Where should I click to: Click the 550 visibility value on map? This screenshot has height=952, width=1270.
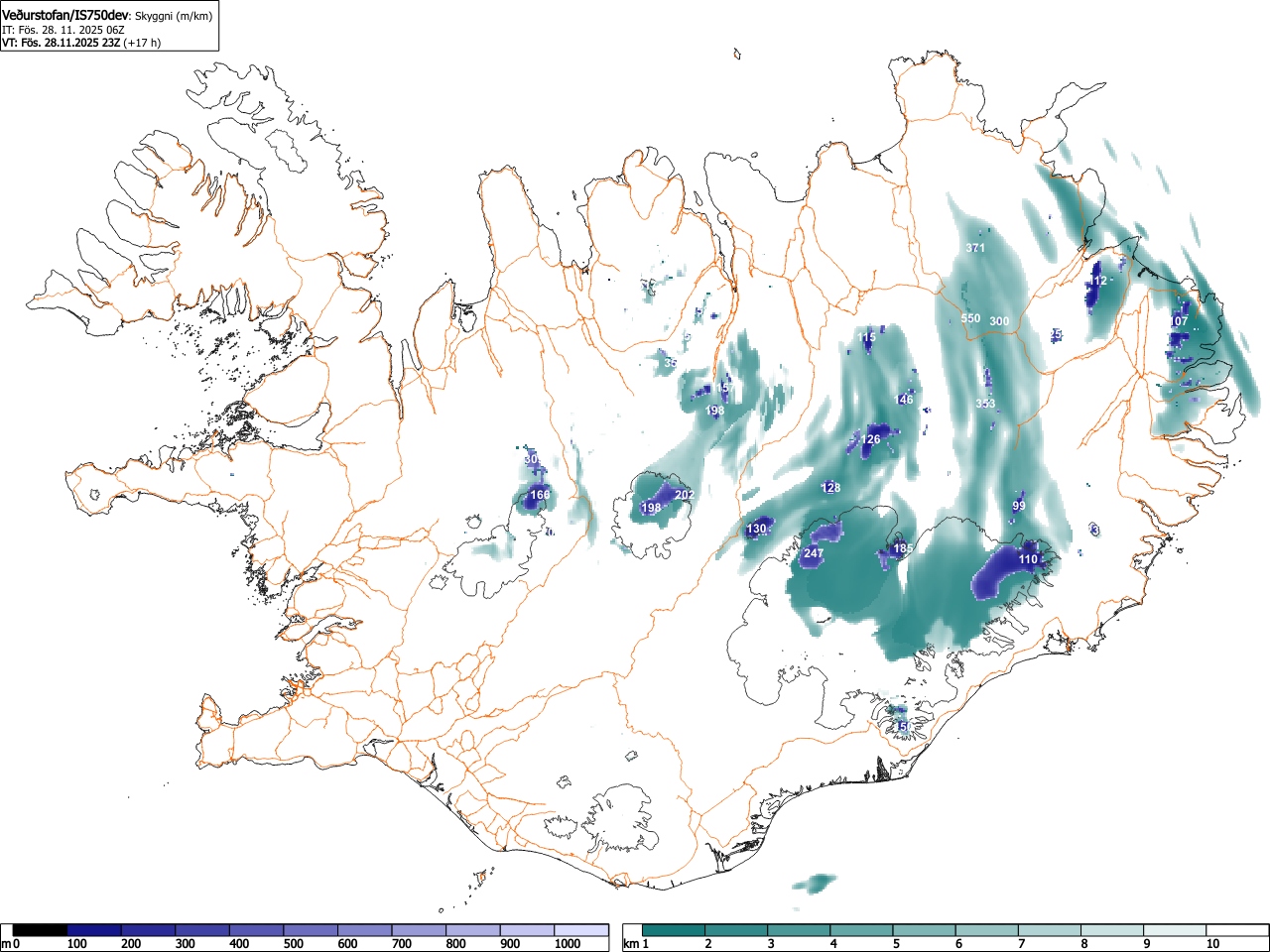[x=970, y=318]
